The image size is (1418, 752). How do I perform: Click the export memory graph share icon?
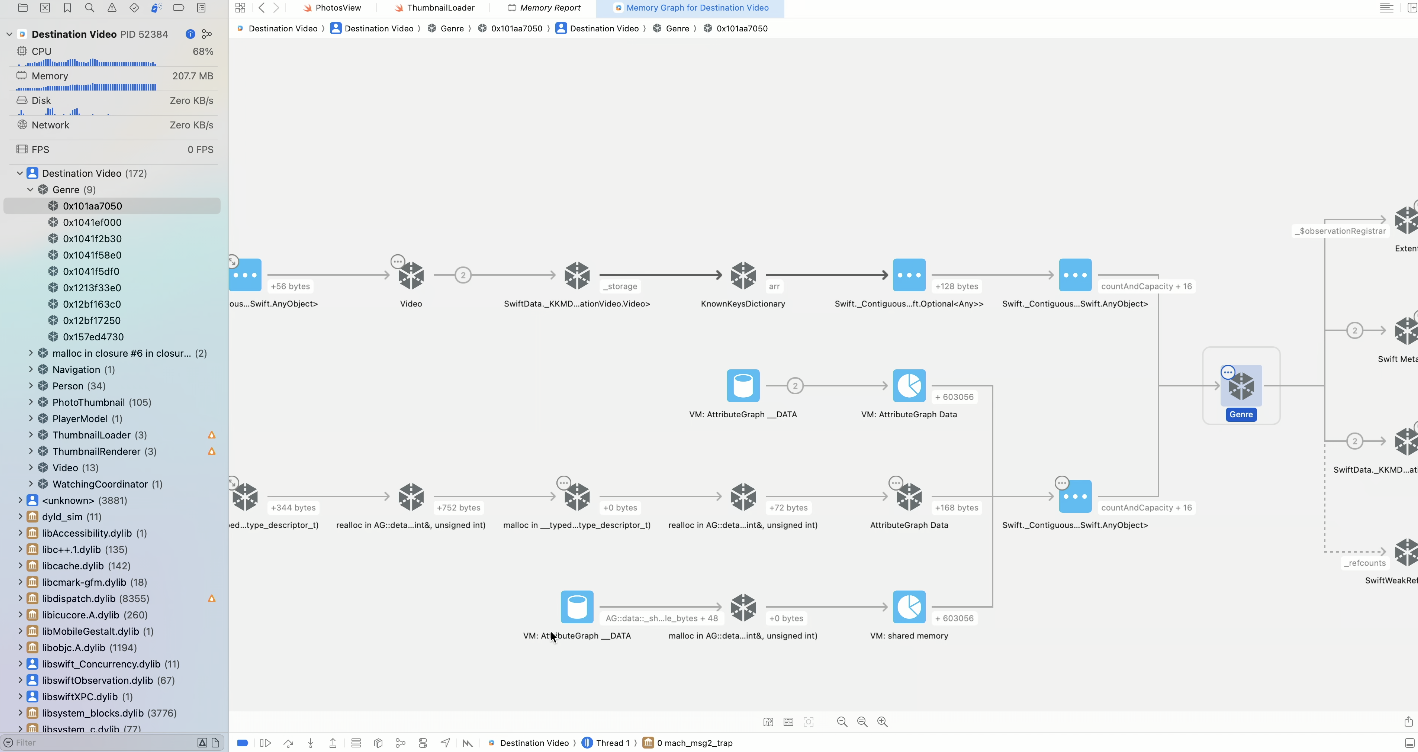tap(1408, 722)
